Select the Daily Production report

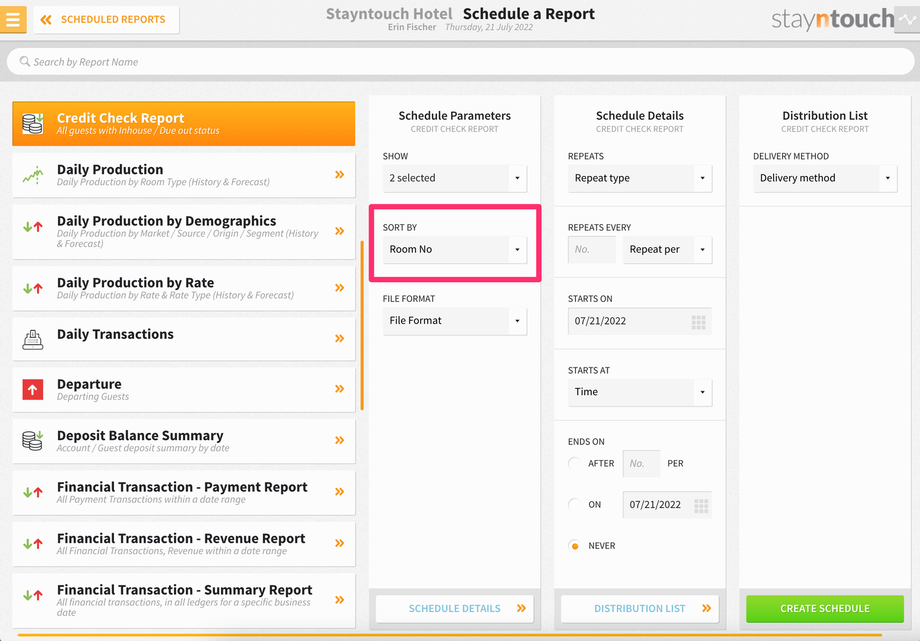184,175
